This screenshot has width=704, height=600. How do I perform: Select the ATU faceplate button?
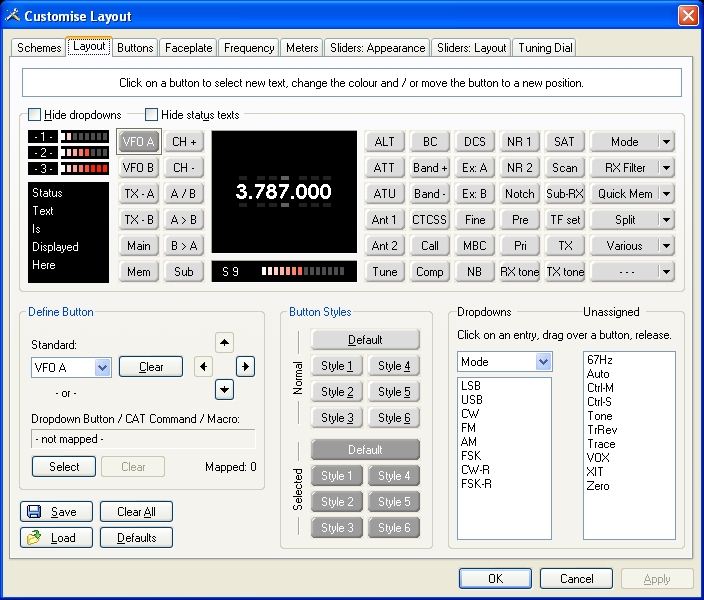tap(385, 194)
